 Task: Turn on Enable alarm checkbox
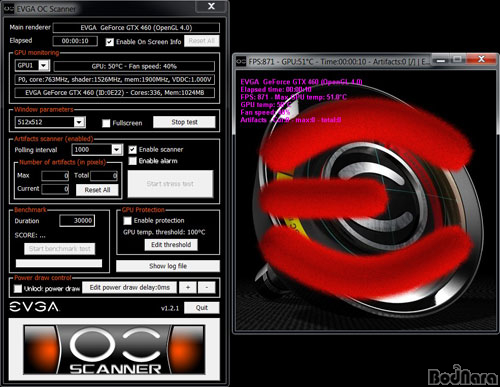pos(133,161)
